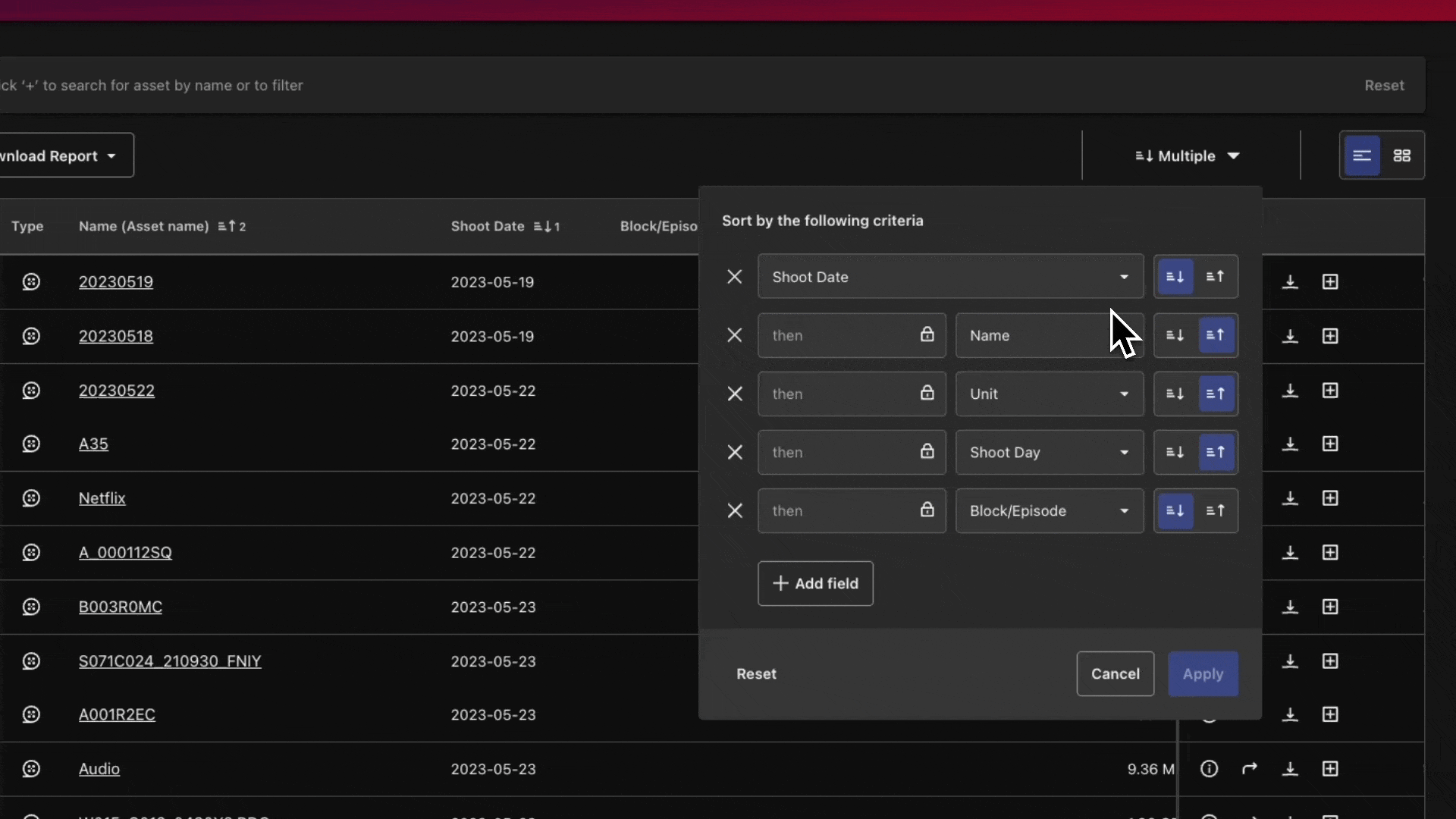Open asset S071C024_210930_FNIY
This screenshot has width=1456, height=819.
[x=170, y=661]
